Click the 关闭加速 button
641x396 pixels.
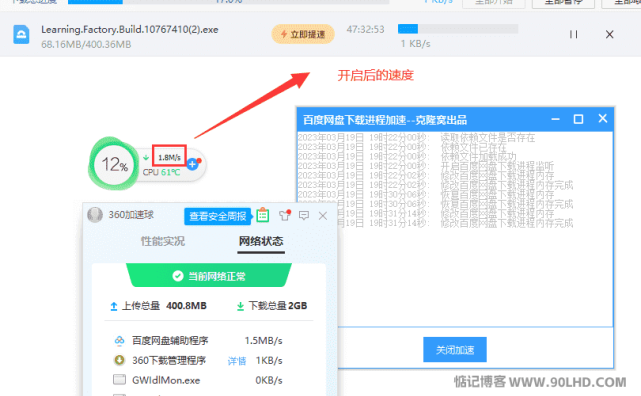click(455, 350)
